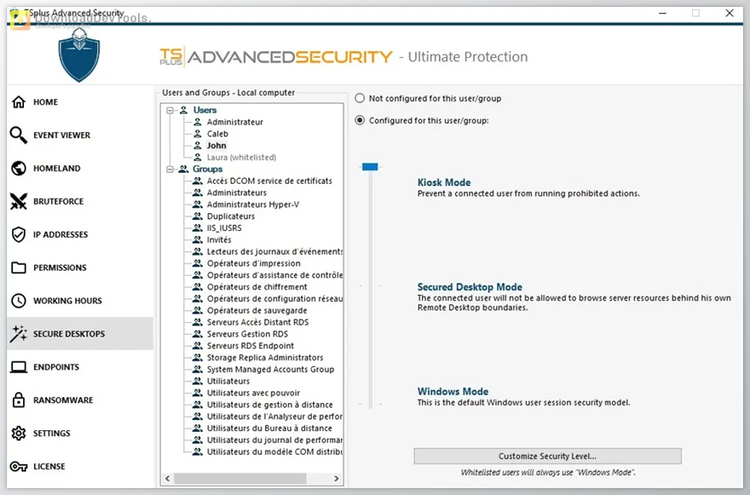Click the License key icon

click(19, 466)
